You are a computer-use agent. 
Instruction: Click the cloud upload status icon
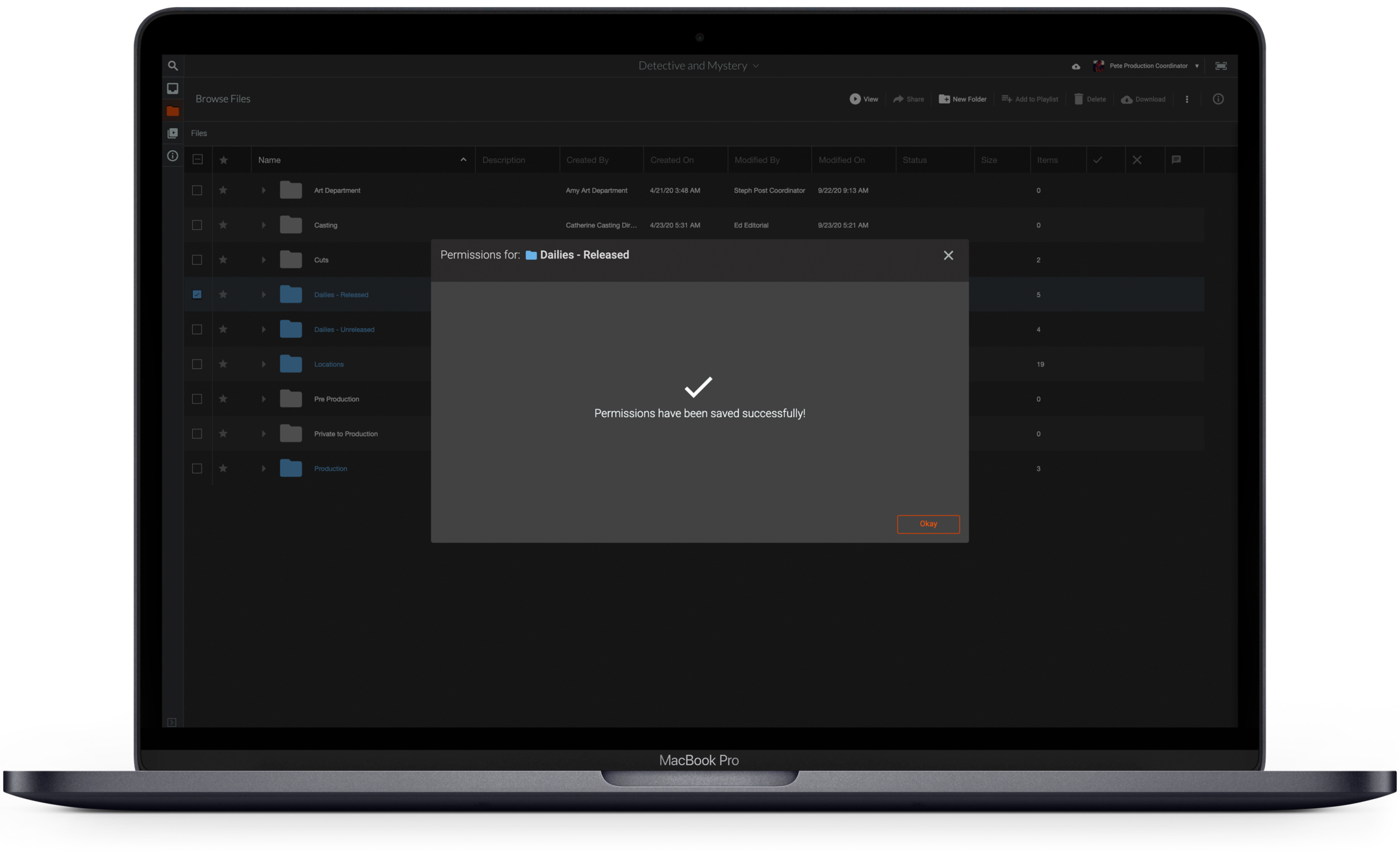point(1076,66)
